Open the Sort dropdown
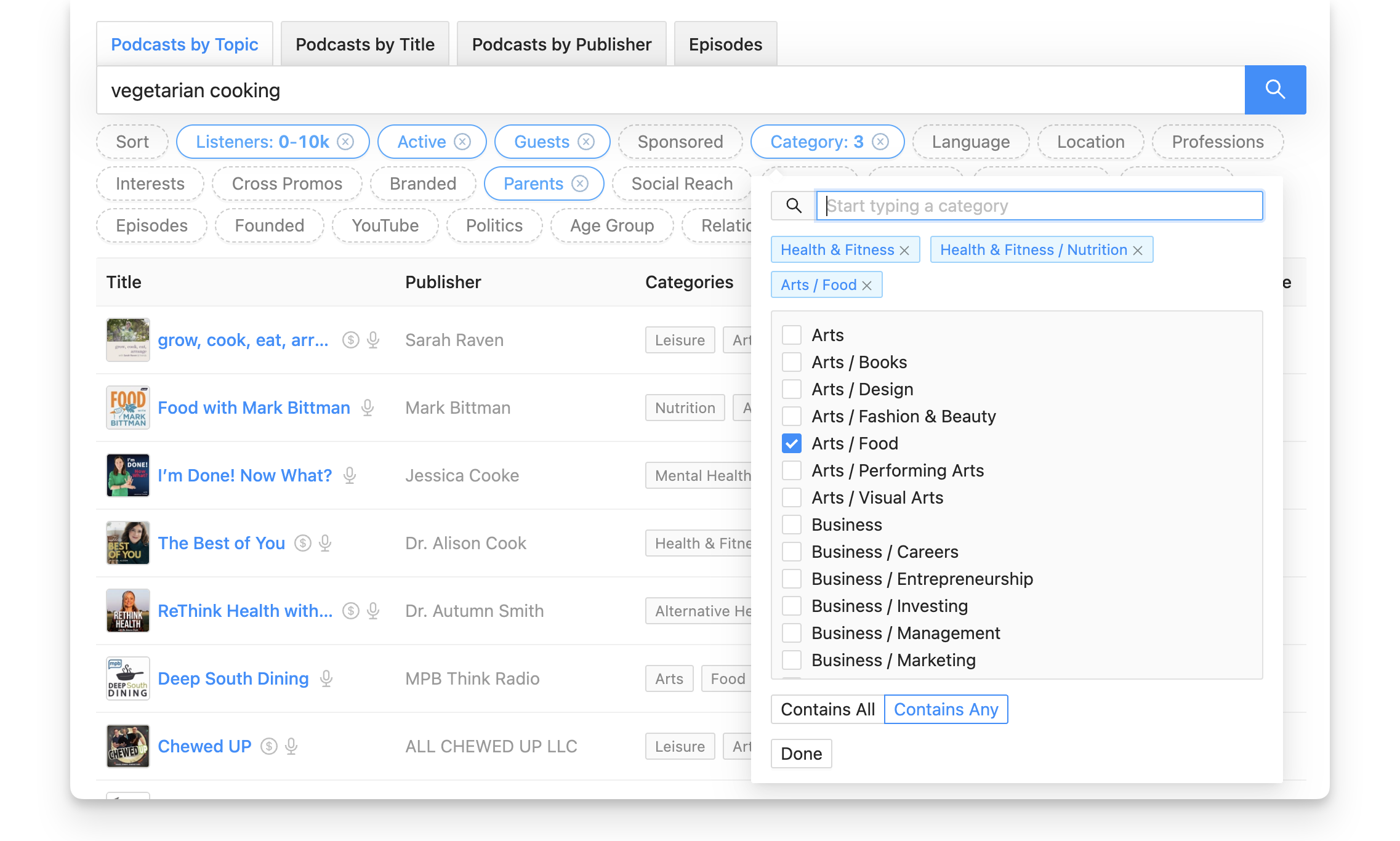The image size is (1400, 841). (x=132, y=142)
